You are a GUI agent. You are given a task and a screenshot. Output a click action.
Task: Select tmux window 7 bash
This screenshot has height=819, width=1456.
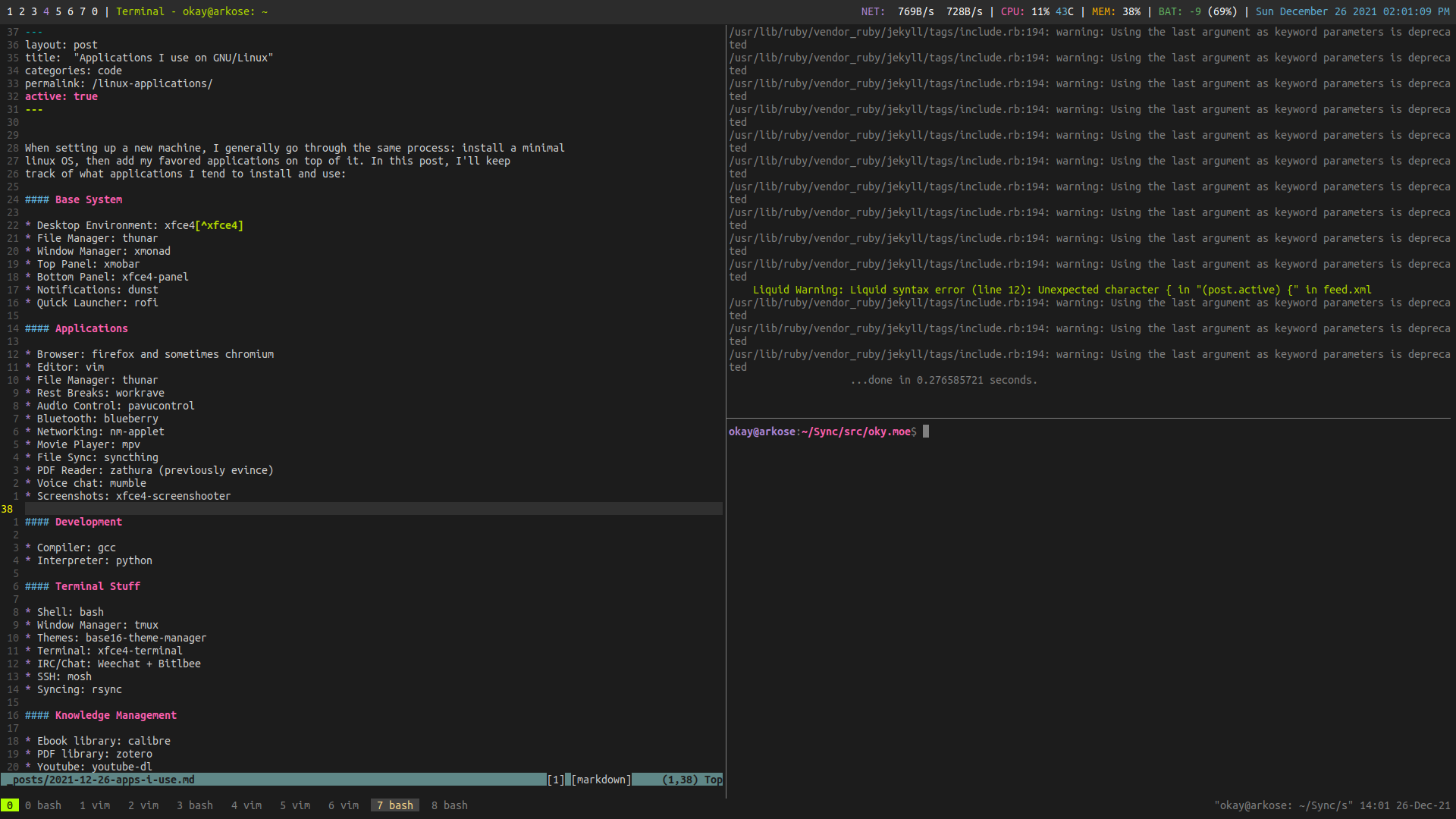[394, 805]
